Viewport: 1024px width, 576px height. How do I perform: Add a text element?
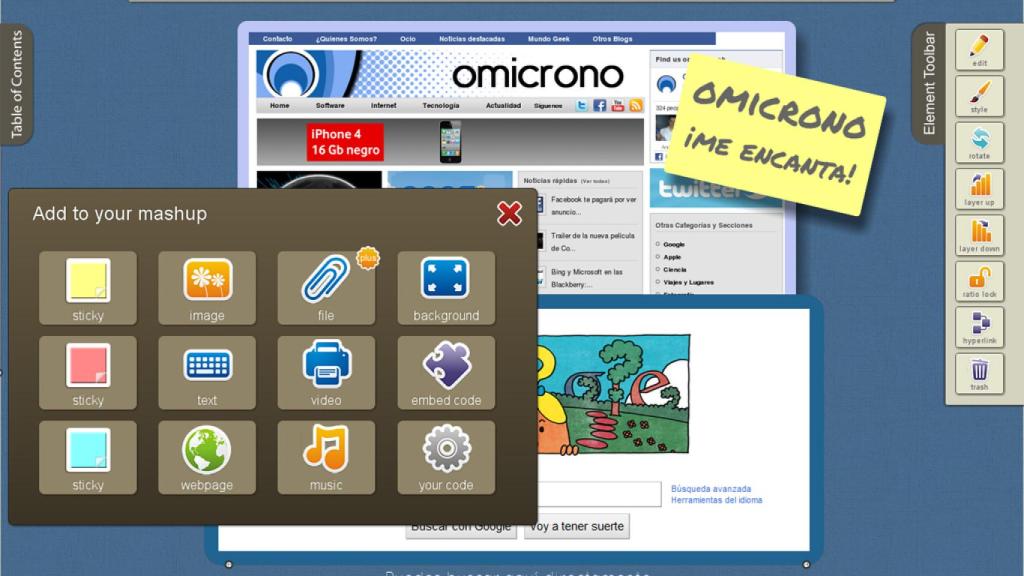pyautogui.click(x=206, y=373)
